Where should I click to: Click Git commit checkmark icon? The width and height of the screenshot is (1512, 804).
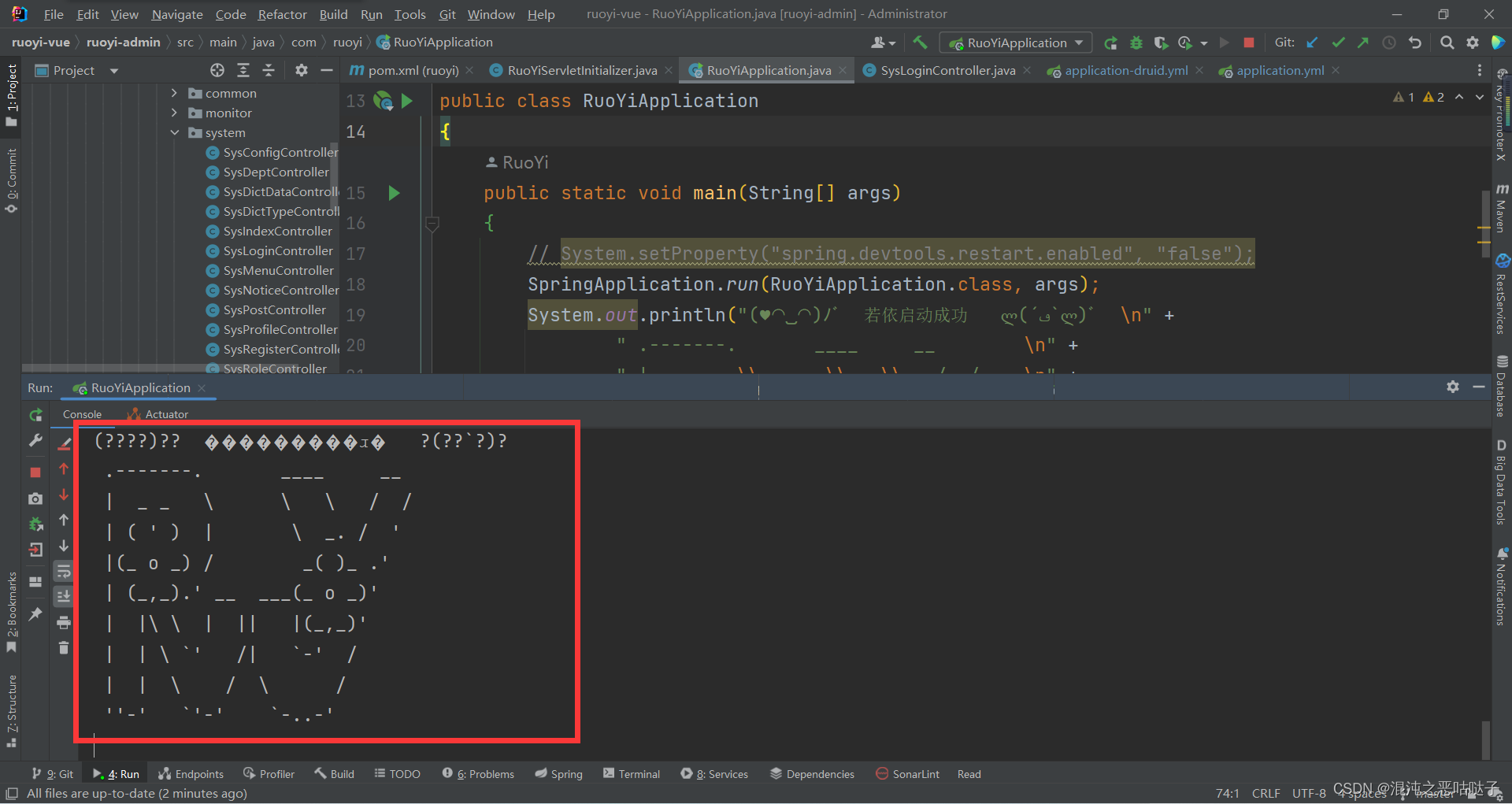pos(1337,43)
